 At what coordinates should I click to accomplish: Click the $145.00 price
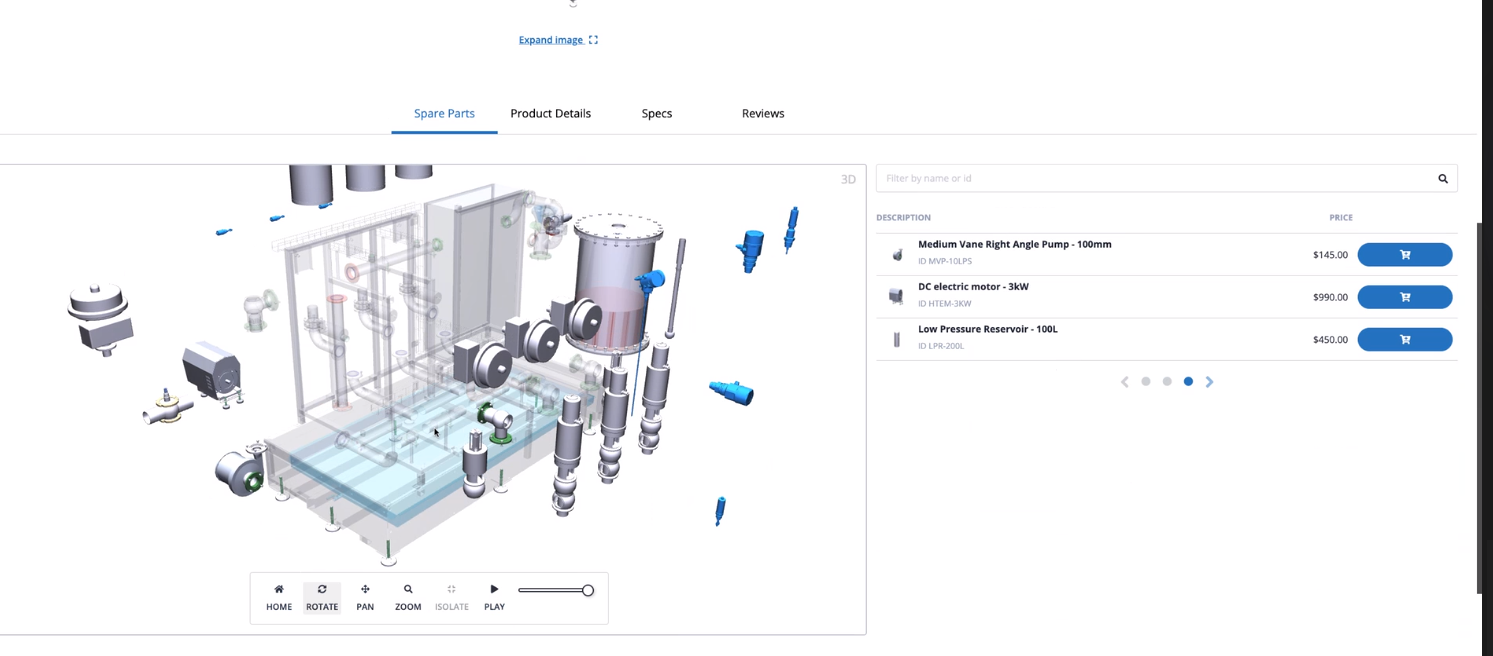click(1330, 255)
